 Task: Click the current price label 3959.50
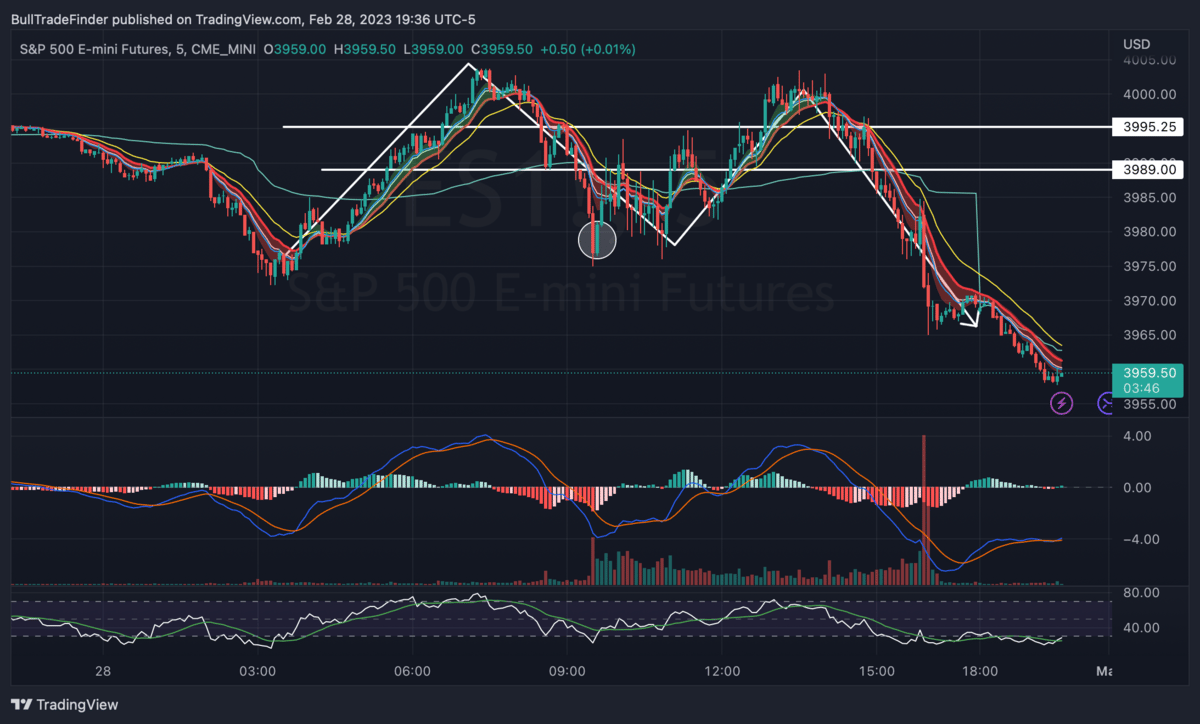(1148, 371)
